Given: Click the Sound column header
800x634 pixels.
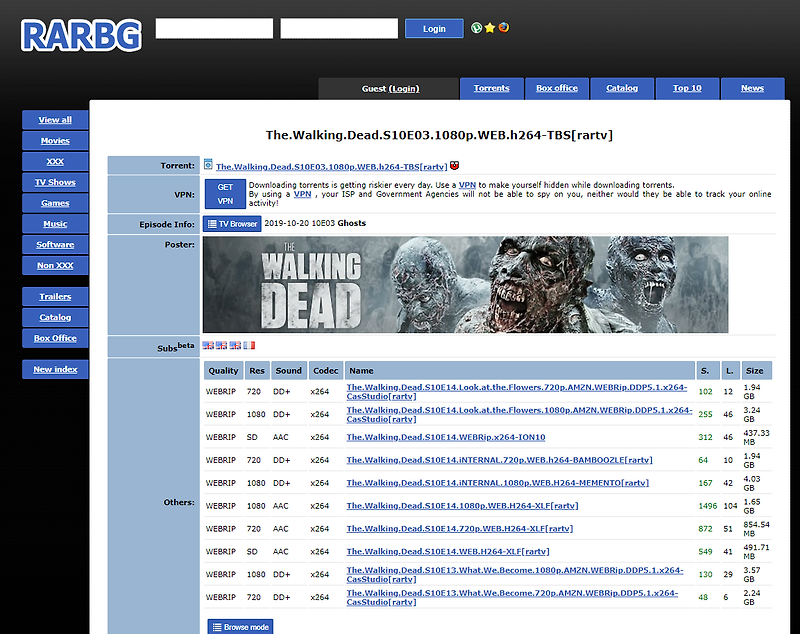Looking at the screenshot, I should point(289,371).
